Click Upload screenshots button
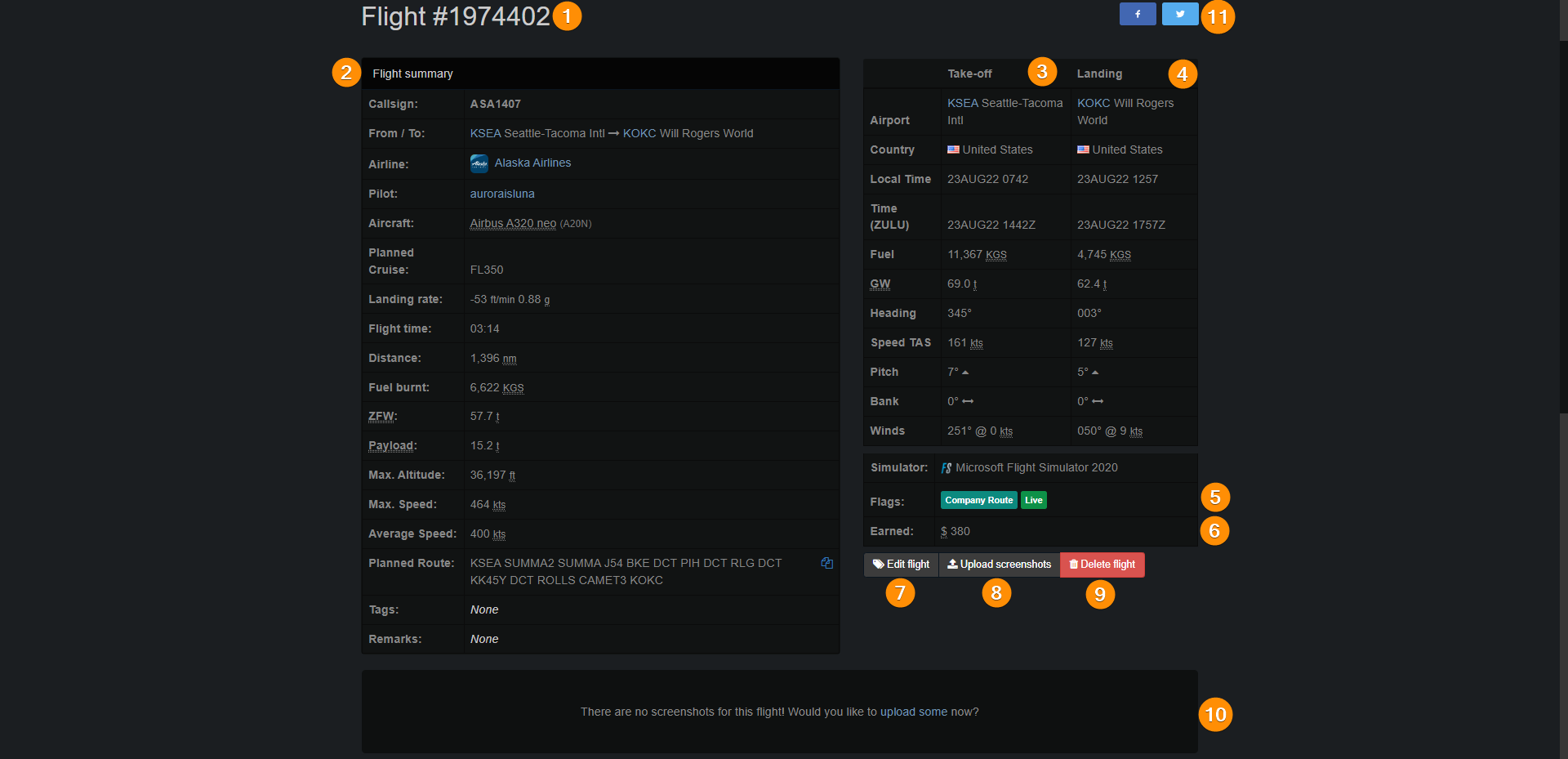Screen dimensions: 1568x759 click(x=999, y=565)
